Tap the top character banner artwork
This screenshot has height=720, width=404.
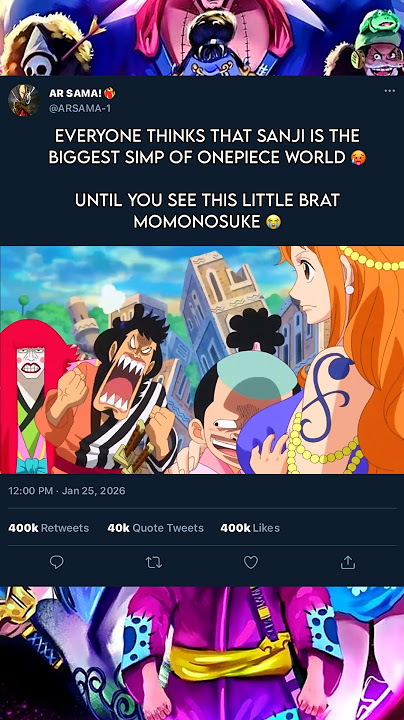pyautogui.click(x=202, y=38)
